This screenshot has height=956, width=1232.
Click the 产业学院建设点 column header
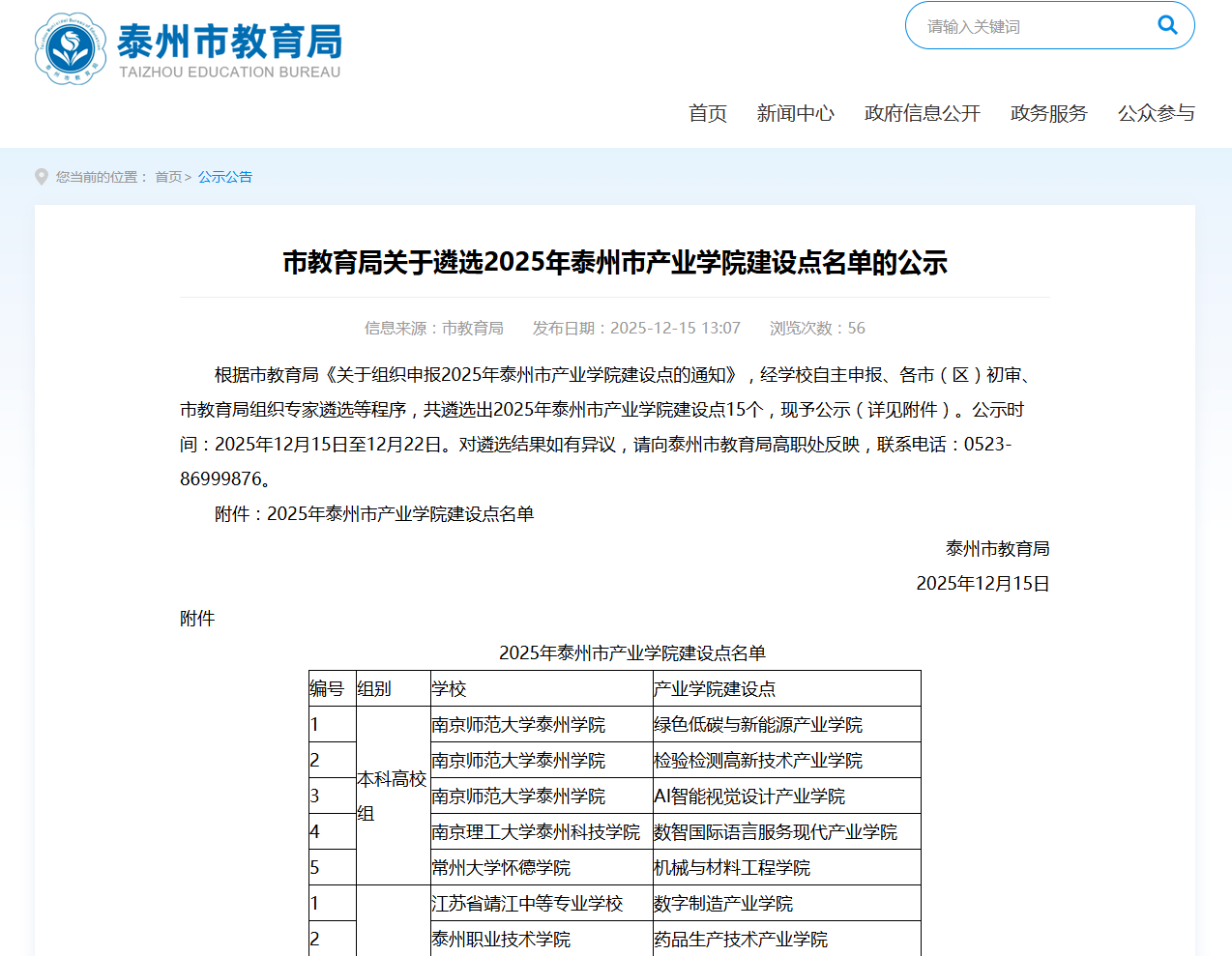pyautogui.click(x=715, y=688)
